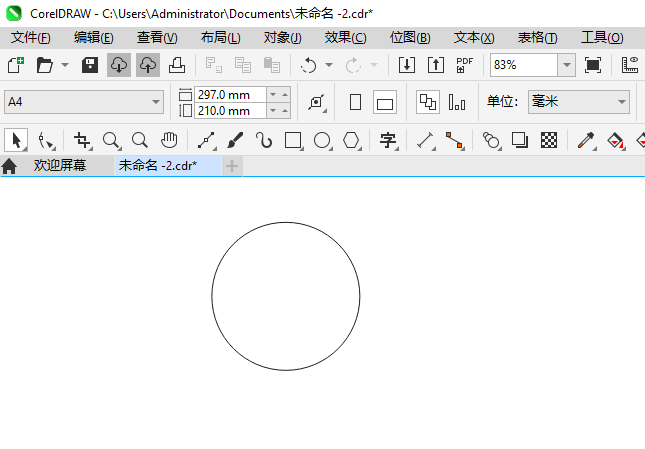This screenshot has height=449, width=645.
Task: Click the Export icon
Action: tap(436, 65)
